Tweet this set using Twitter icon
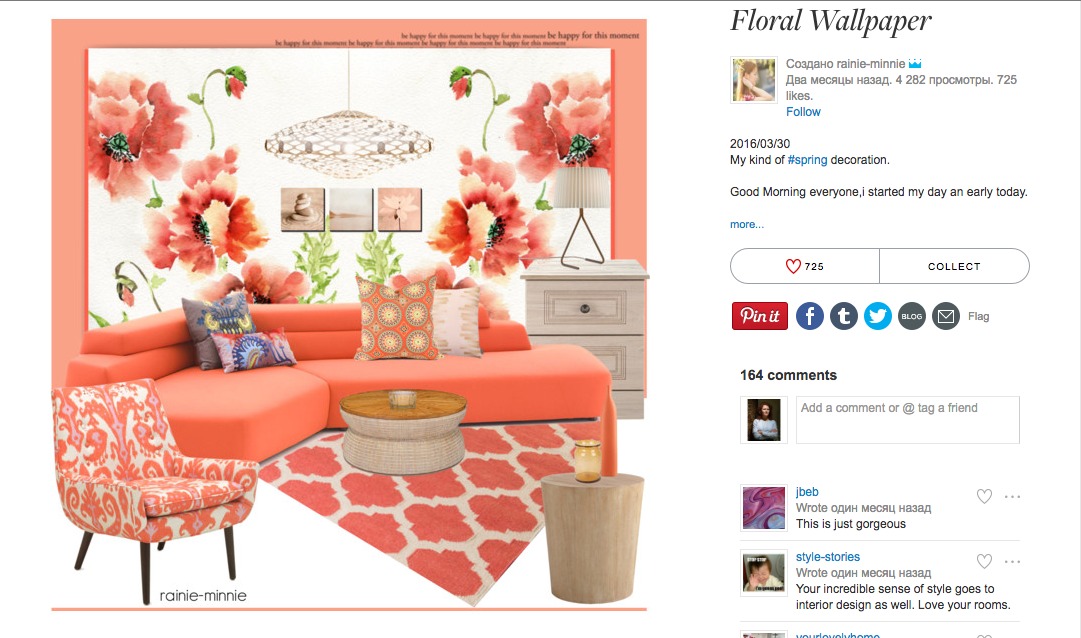1081x638 pixels. (878, 316)
